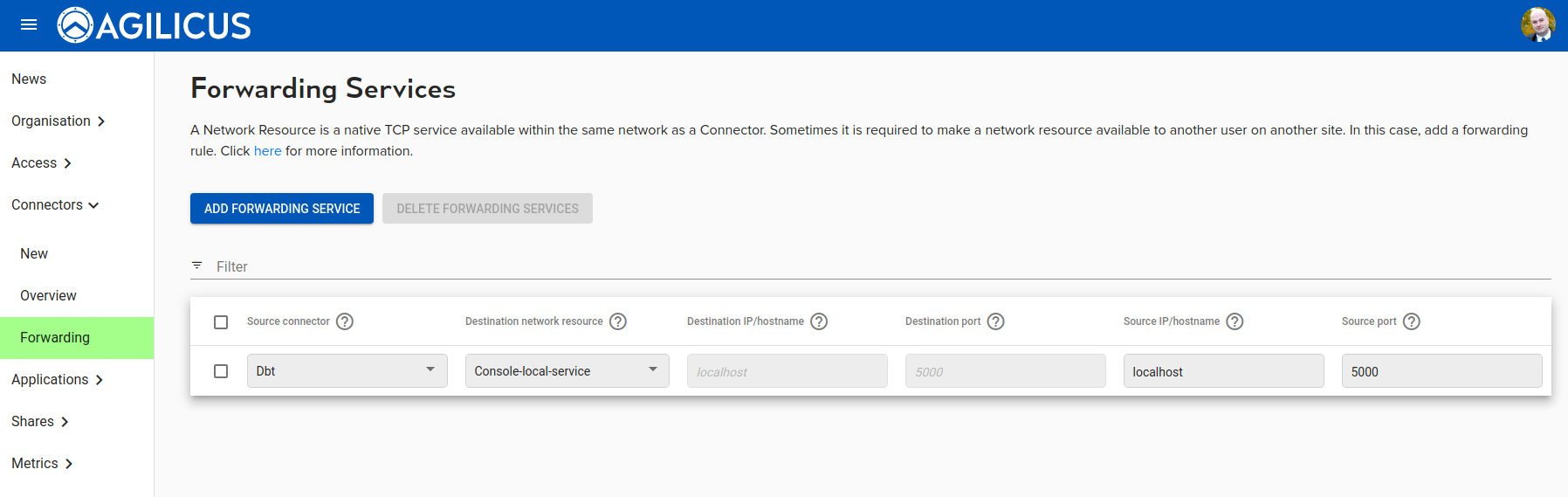Toggle the select-all checkbox in table header
Image resolution: width=1568 pixels, height=497 pixels.
[x=221, y=322]
